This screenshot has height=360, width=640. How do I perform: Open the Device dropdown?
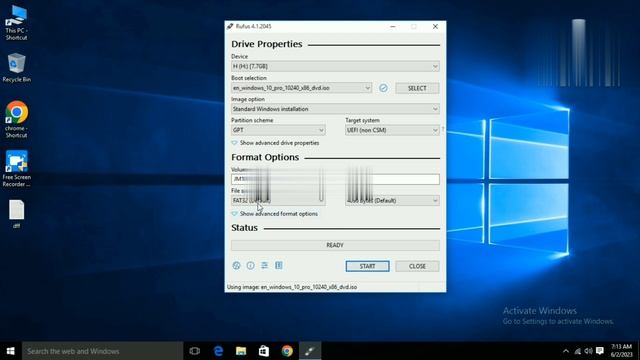pos(335,66)
